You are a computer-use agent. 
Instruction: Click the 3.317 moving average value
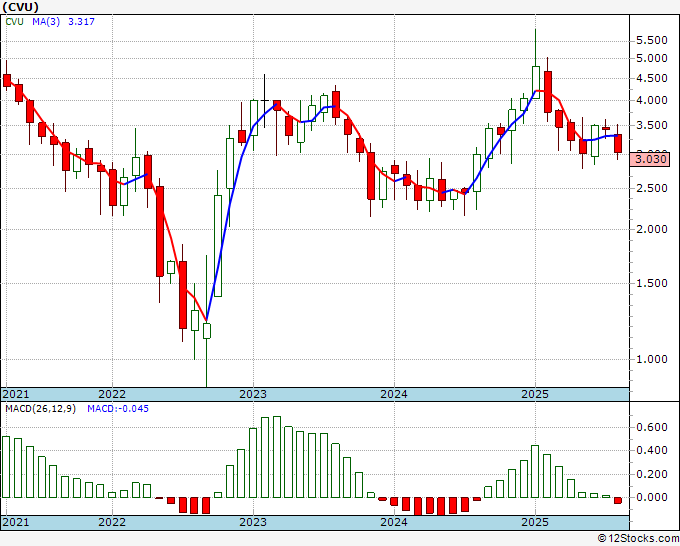[x=81, y=22]
